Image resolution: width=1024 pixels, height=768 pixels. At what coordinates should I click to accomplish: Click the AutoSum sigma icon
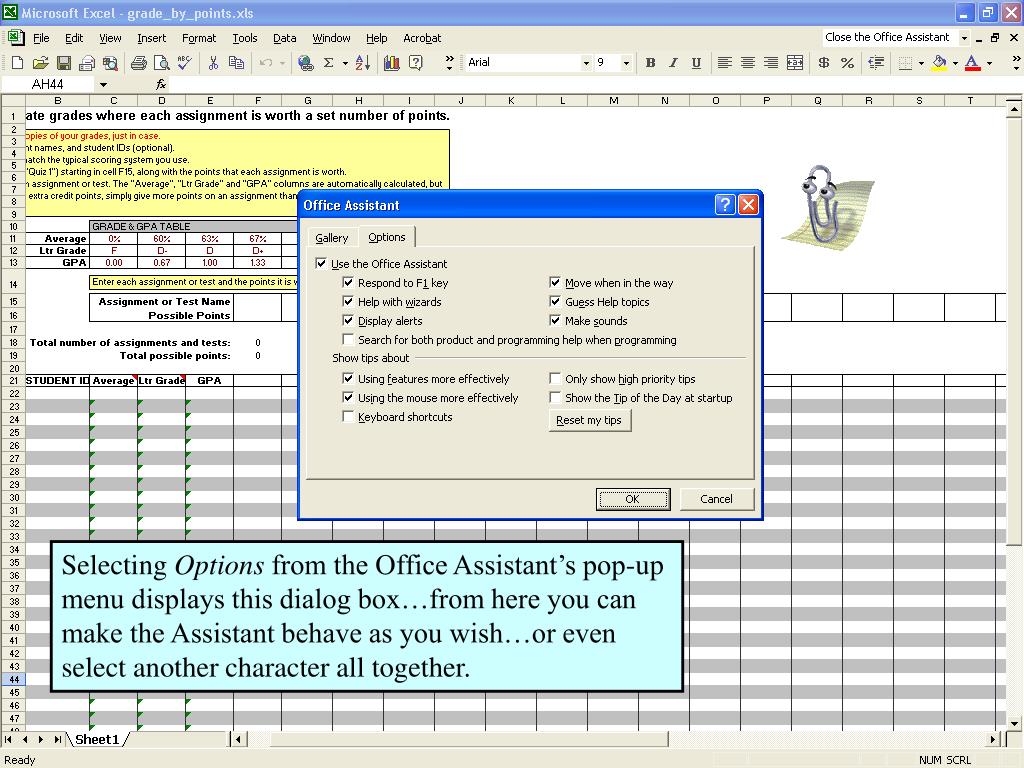click(328, 63)
